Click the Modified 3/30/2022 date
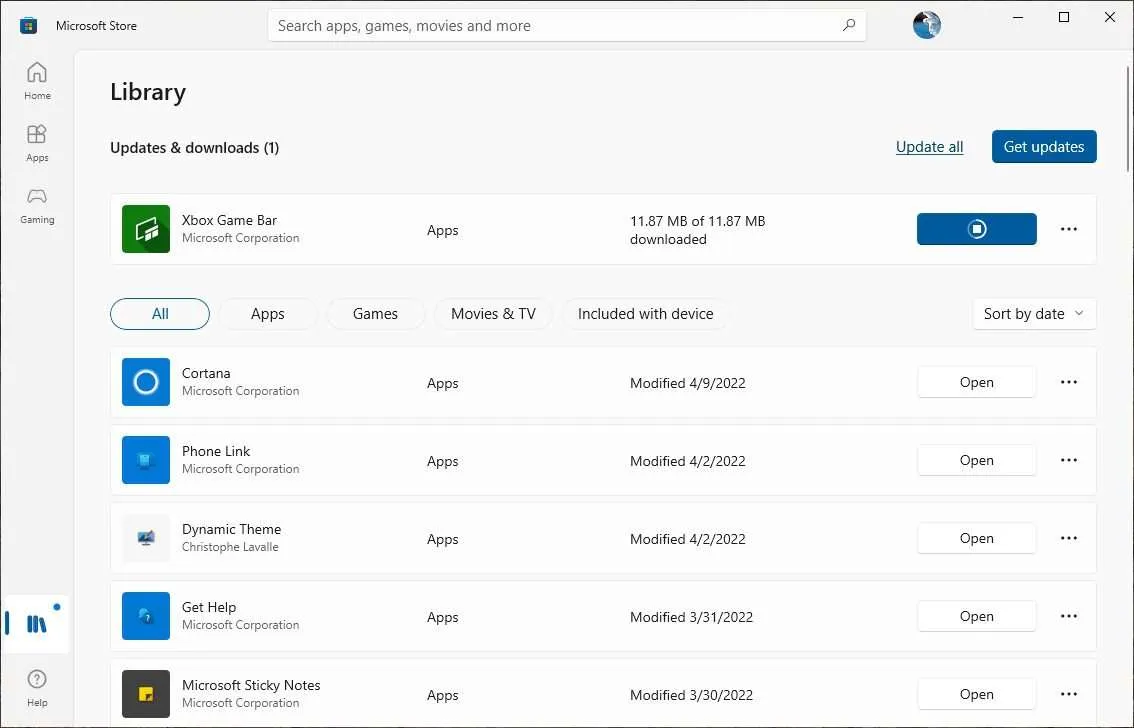Image resolution: width=1134 pixels, height=728 pixels. [691, 695]
